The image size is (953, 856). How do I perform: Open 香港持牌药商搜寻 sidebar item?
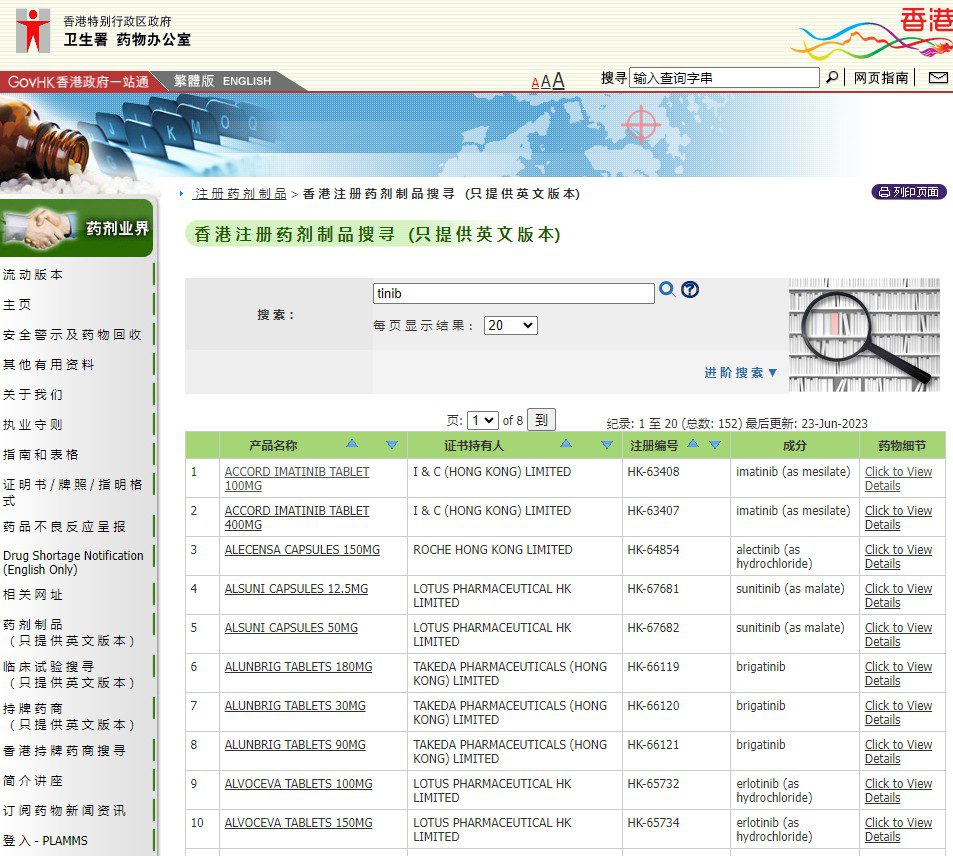click(x=64, y=751)
